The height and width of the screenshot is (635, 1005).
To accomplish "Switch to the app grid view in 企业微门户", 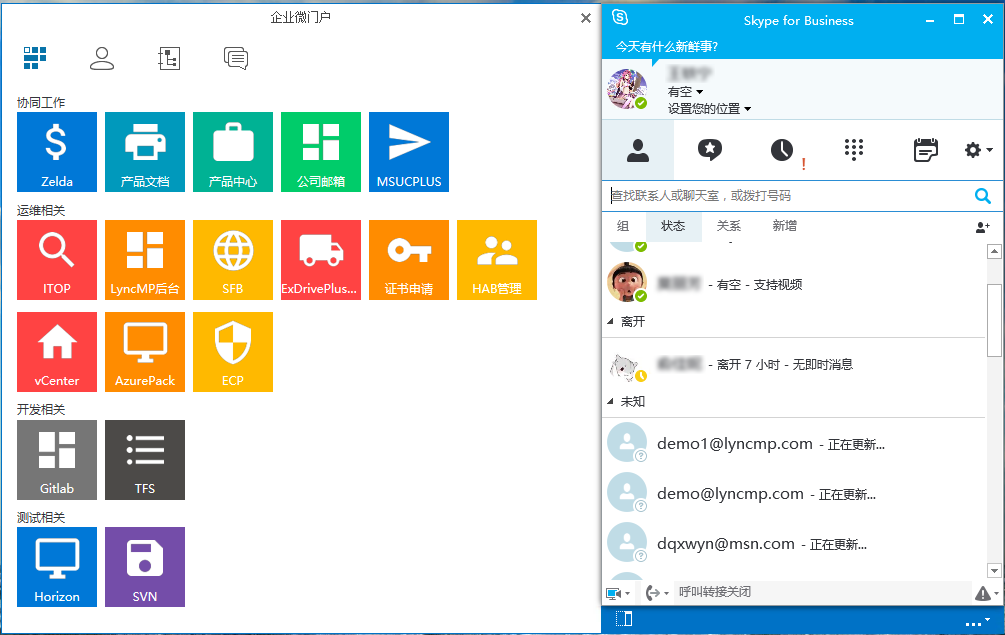I will [x=35, y=58].
